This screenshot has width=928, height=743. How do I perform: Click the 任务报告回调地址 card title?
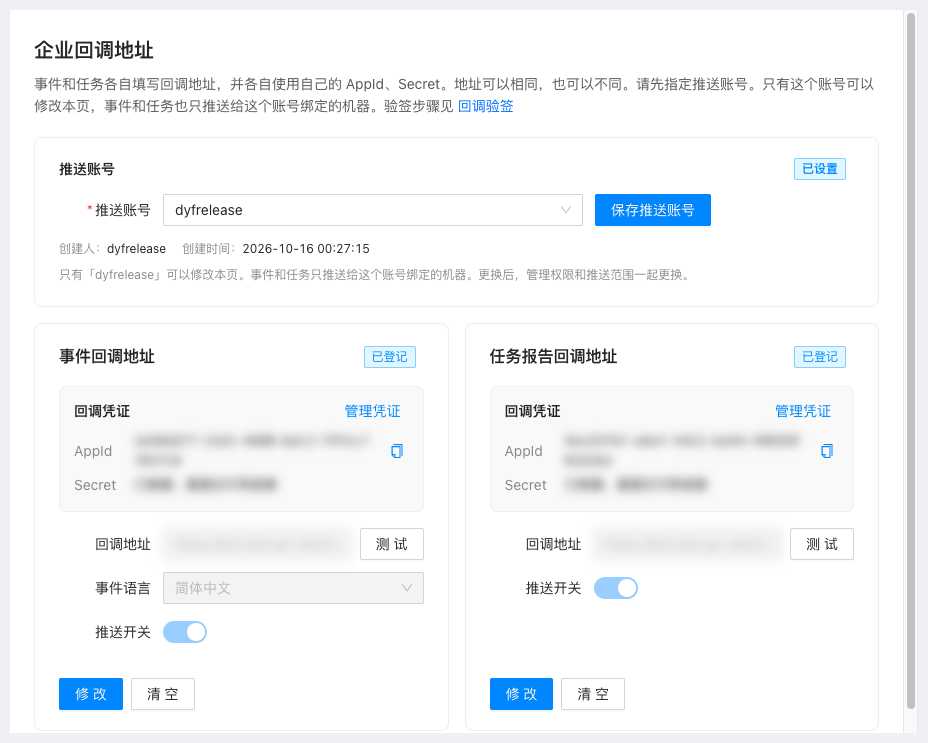click(553, 356)
